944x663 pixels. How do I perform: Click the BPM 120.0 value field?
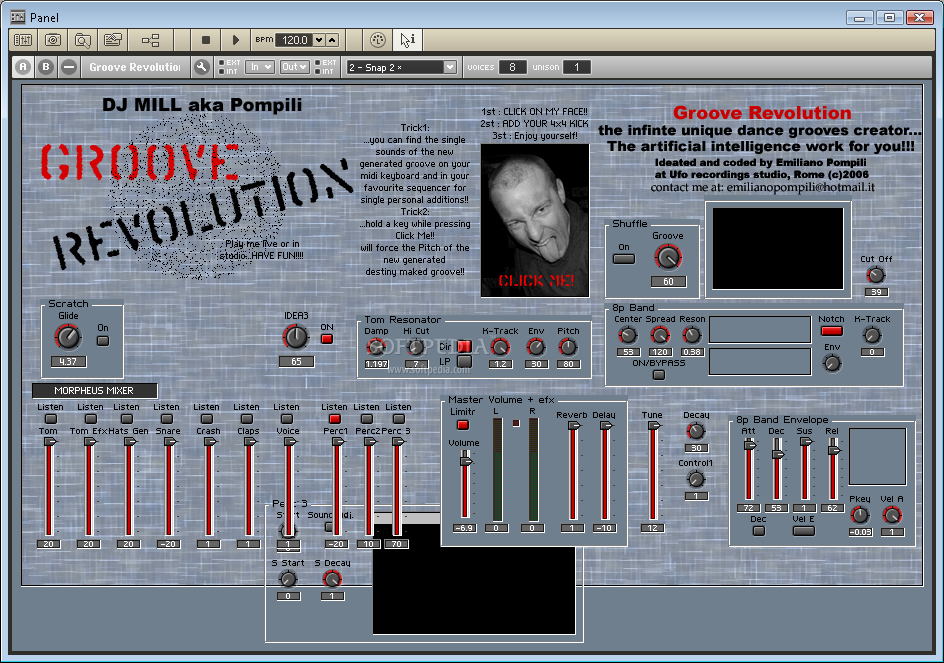coord(294,40)
